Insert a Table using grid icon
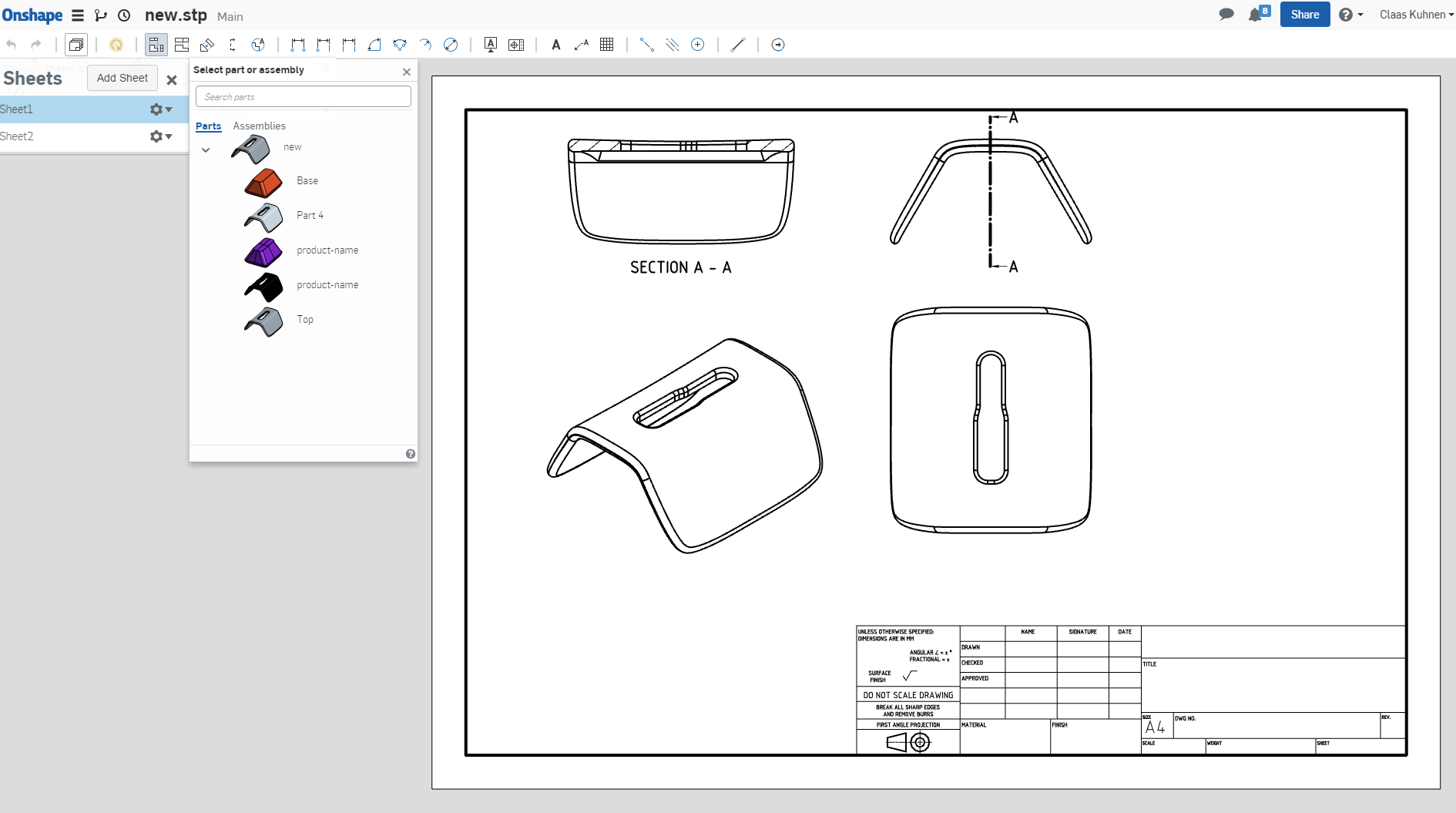1456x813 pixels. (x=607, y=45)
